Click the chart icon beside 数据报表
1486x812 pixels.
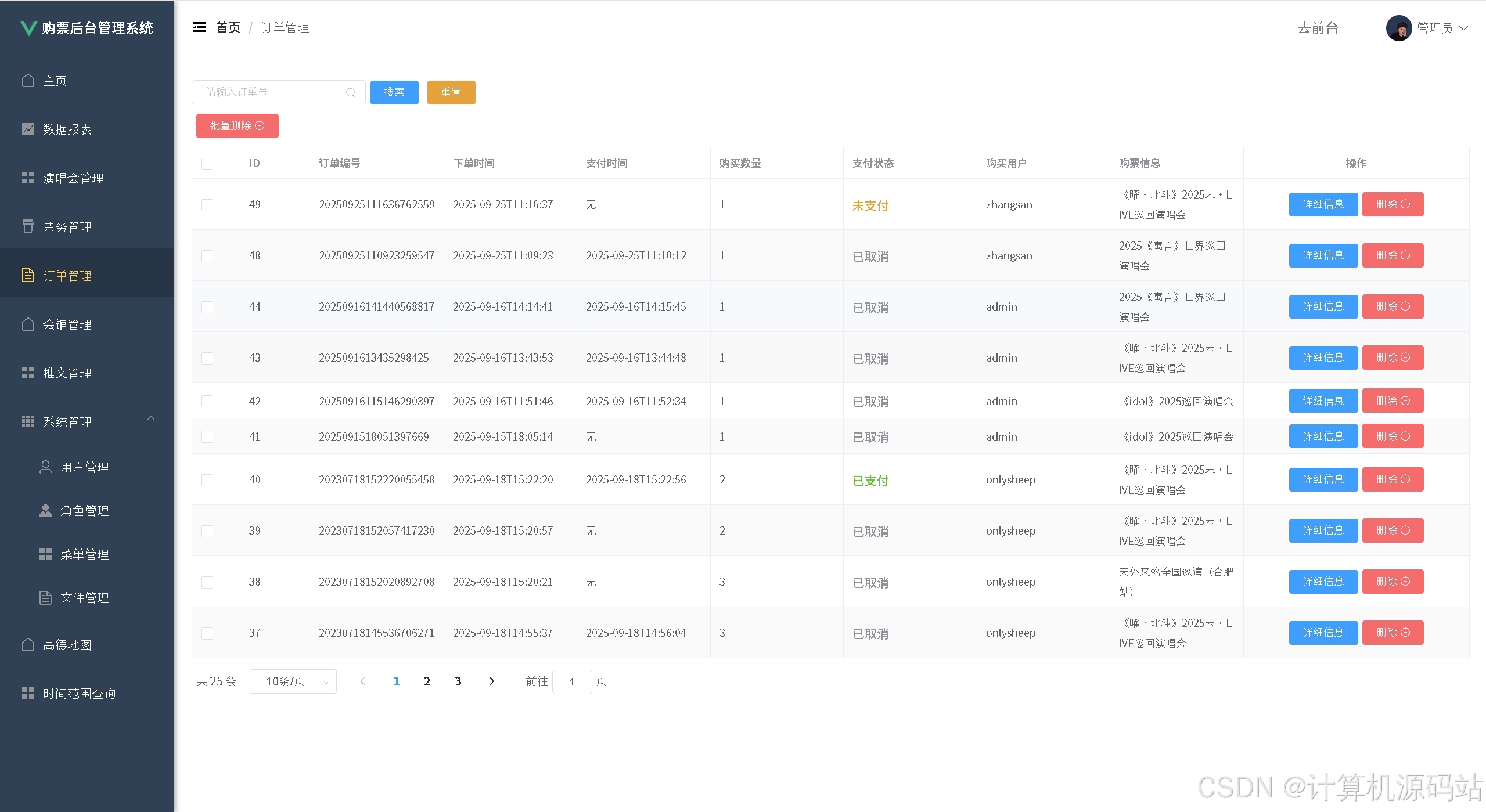click(x=28, y=129)
